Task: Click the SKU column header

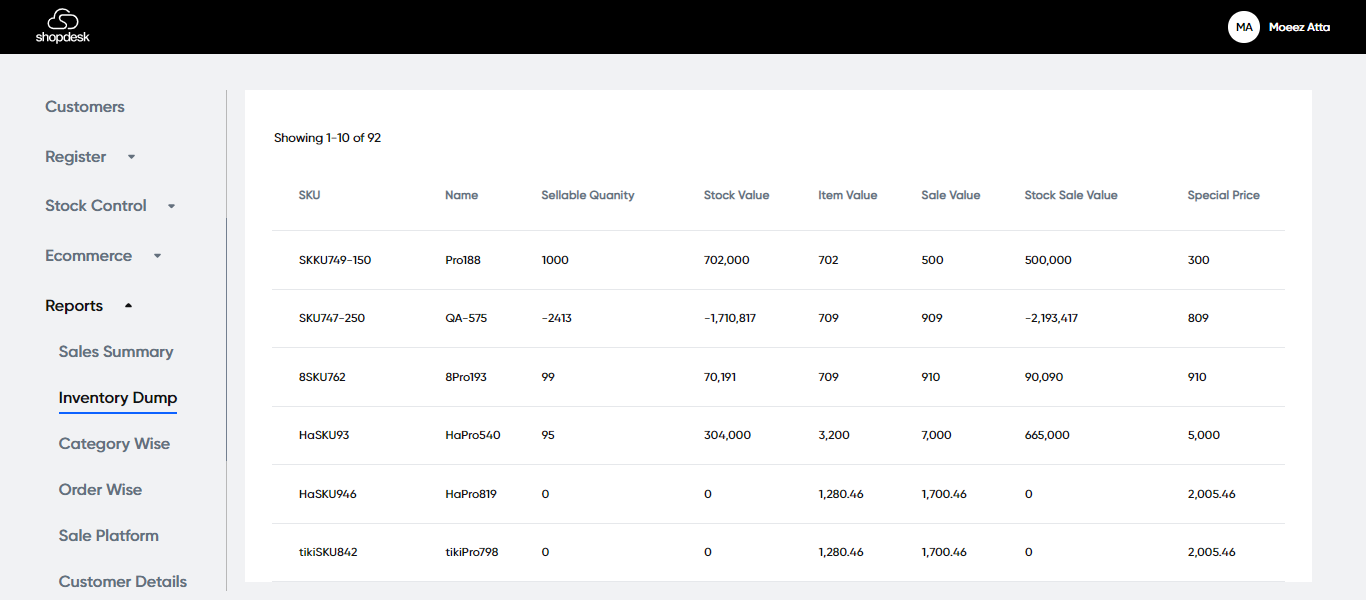Action: tap(309, 196)
